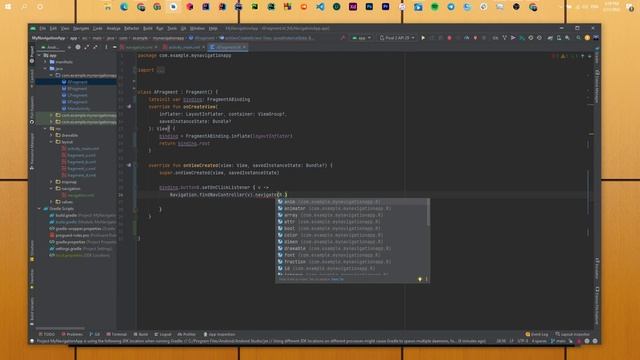Switch to the activity_main.xml editor tab

click(184, 47)
